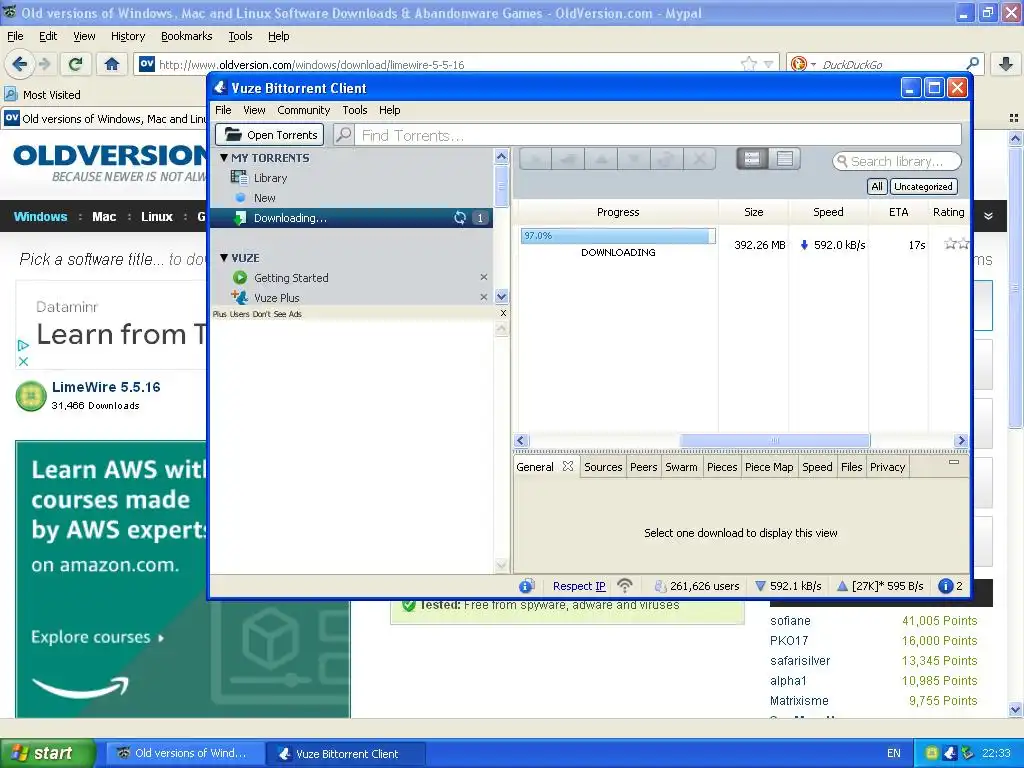
Task: Click the green Getting Started play icon
Action: click(x=240, y=278)
